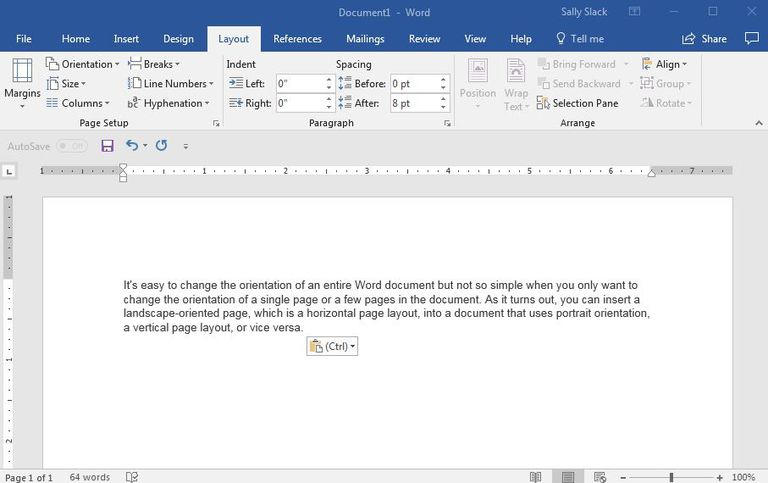Click the 64 words count
The image size is (768, 483).
pyautogui.click(x=90, y=477)
